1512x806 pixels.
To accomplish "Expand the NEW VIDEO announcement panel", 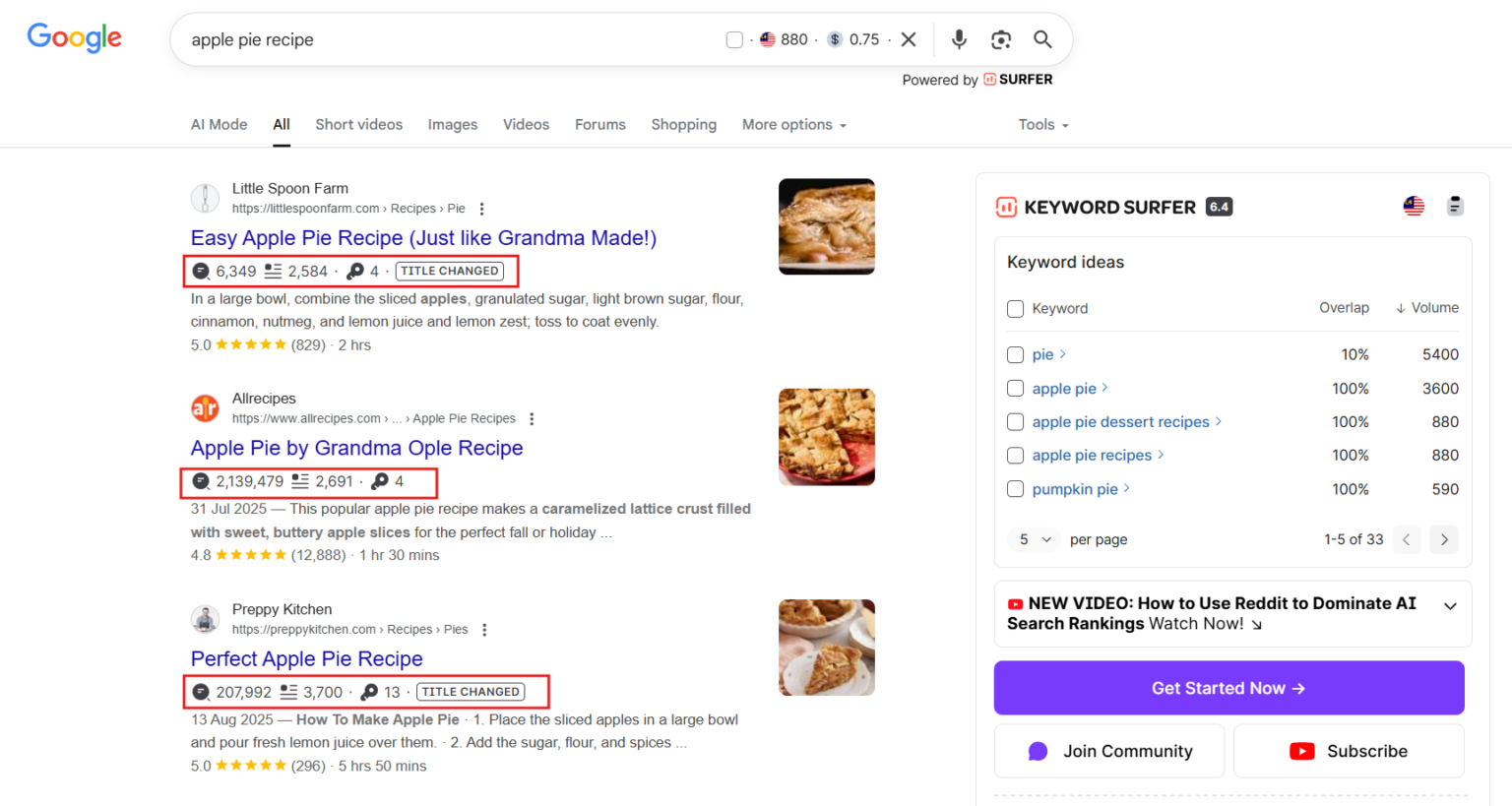I will (1450, 606).
